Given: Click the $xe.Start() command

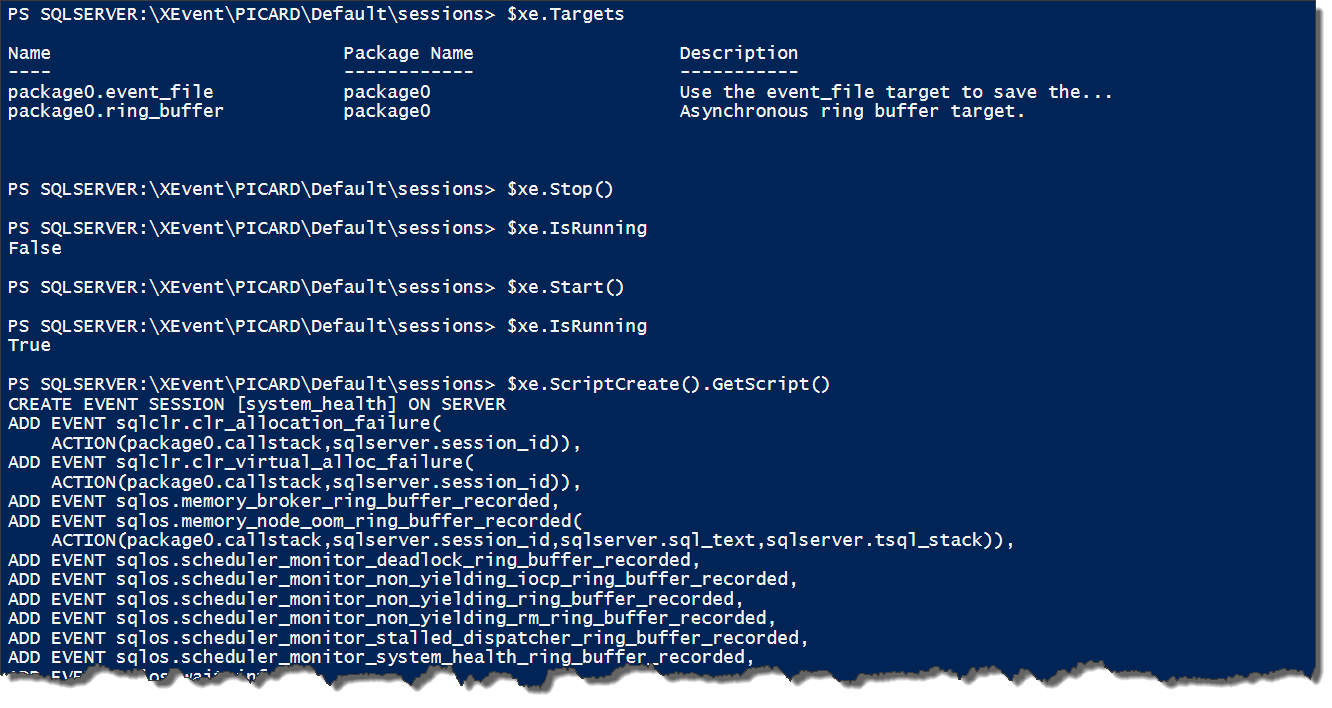Looking at the screenshot, I should pyautogui.click(x=565, y=287).
